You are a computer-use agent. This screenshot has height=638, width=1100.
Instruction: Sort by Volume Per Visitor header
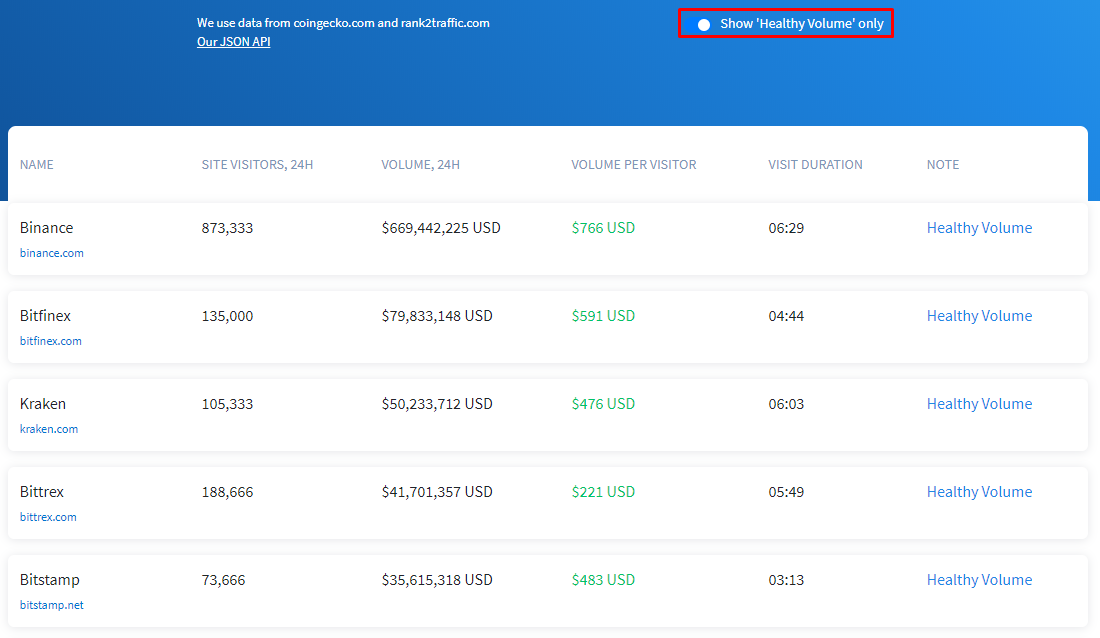pyautogui.click(x=633, y=165)
